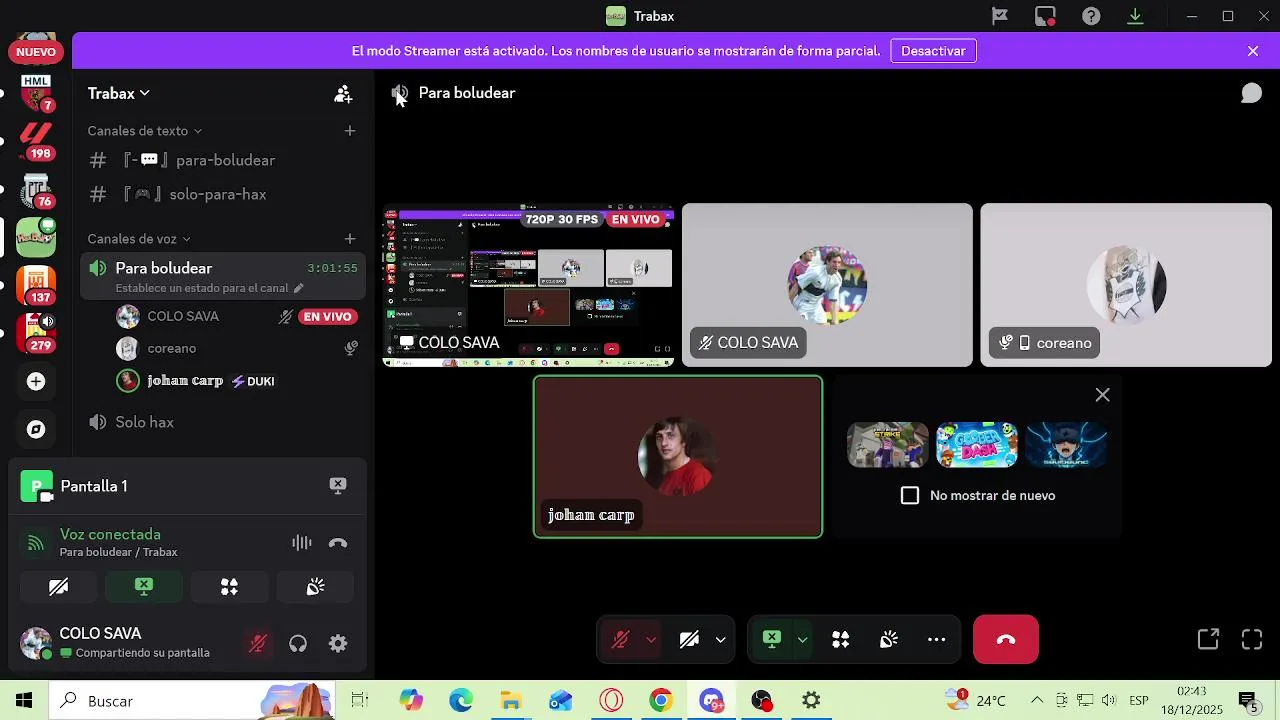Open camera options dropdown arrow
Screen dimensions: 1280x720
coord(720,640)
